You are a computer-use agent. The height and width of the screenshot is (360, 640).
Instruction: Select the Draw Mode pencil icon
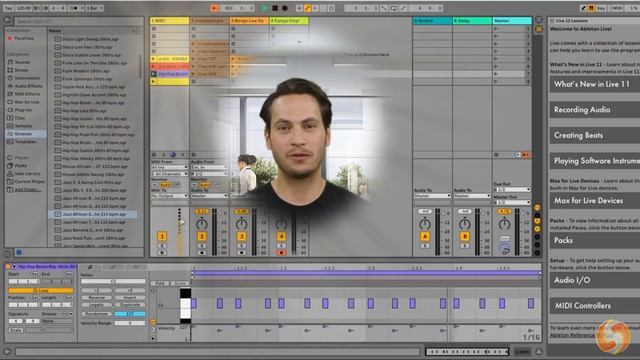click(x=583, y=8)
